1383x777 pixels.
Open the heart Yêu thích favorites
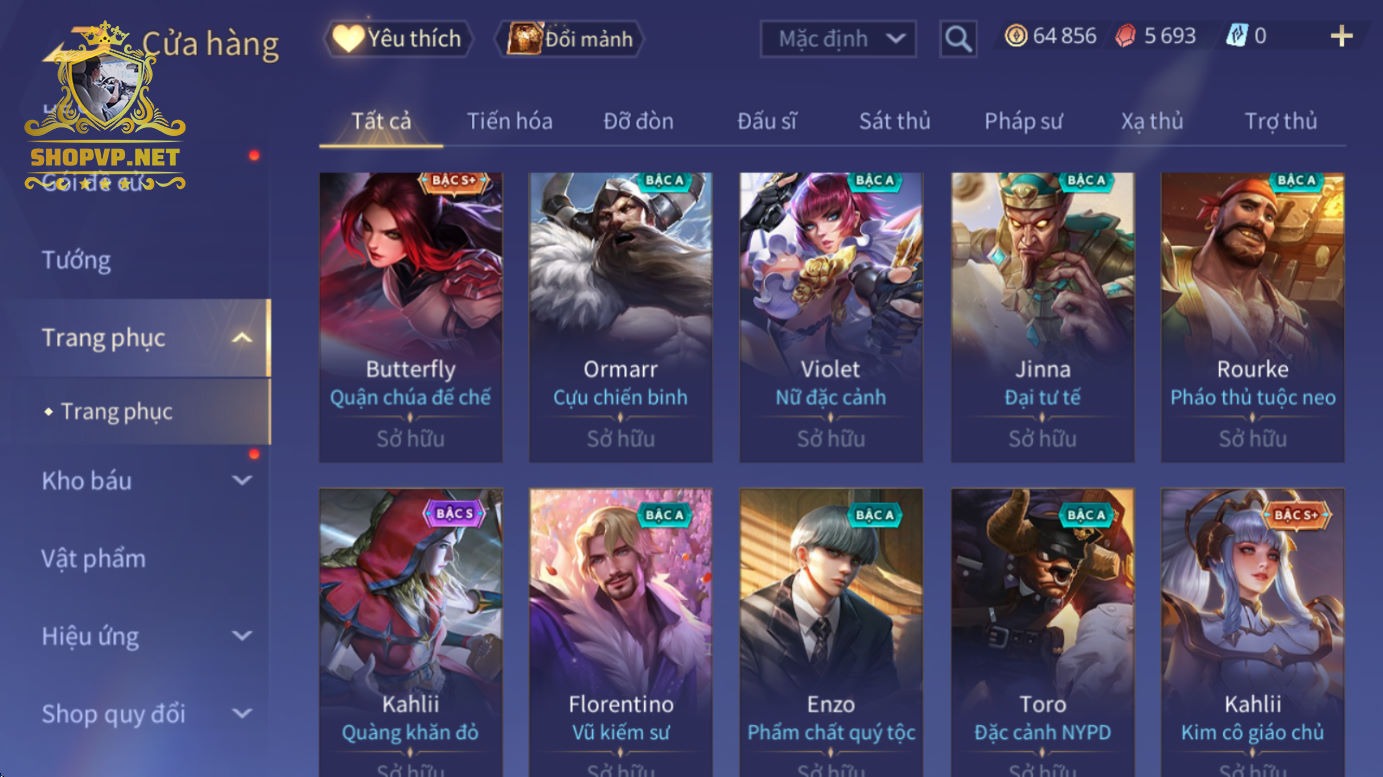pyautogui.click(x=348, y=39)
